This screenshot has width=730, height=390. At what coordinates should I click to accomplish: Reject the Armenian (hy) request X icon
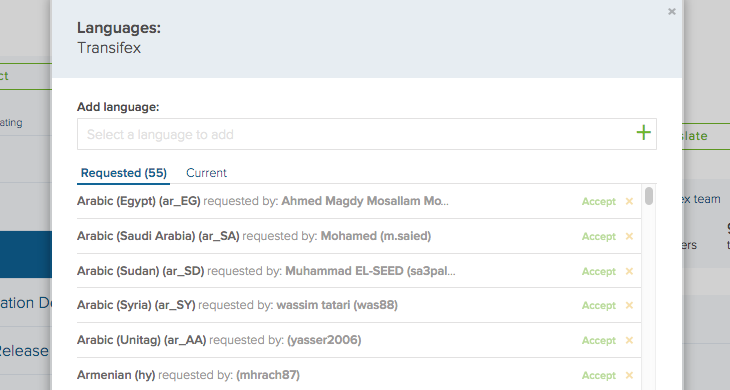(x=629, y=375)
